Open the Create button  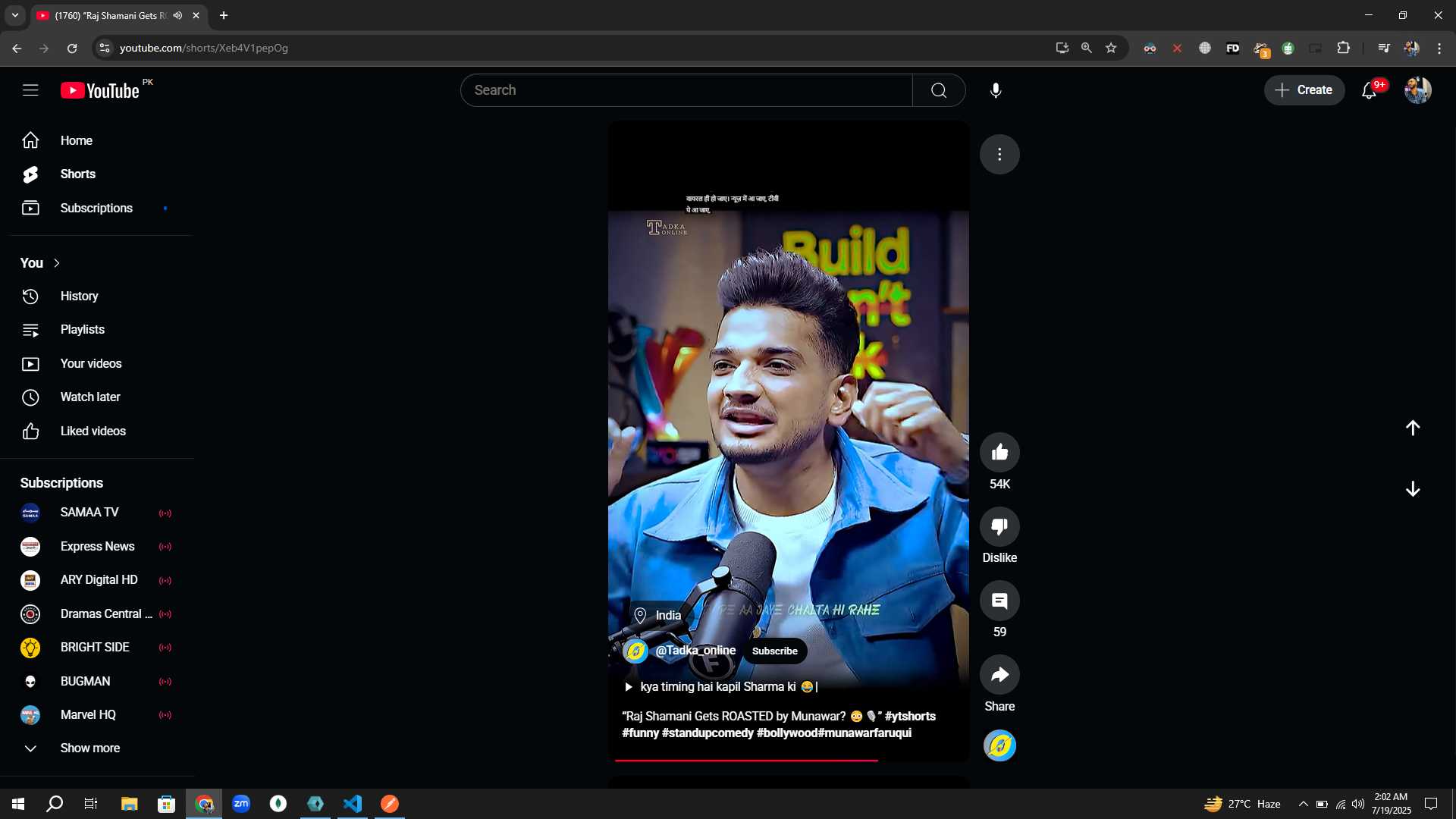(x=1304, y=90)
